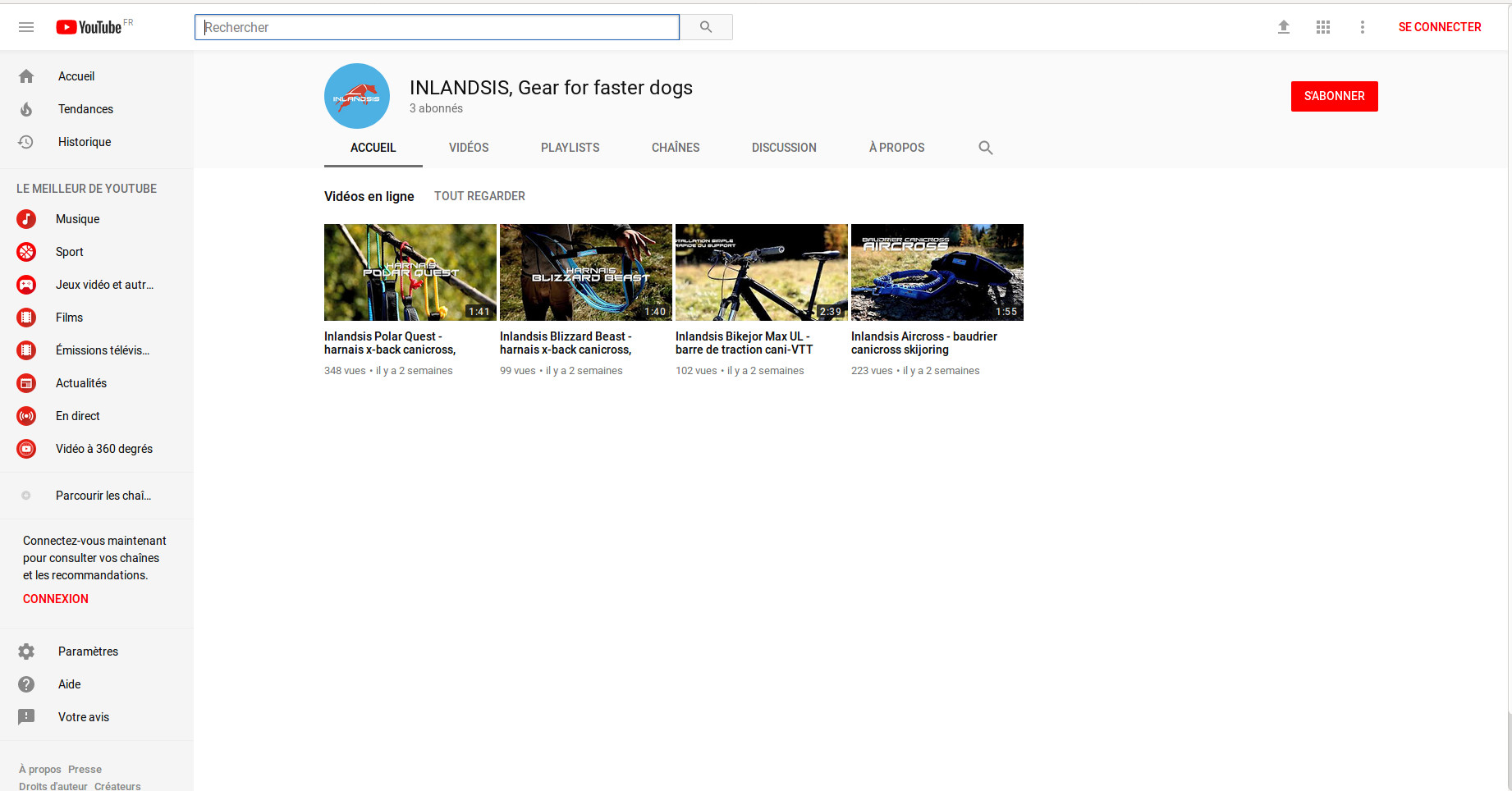The width and height of the screenshot is (1512, 791).
Task: Open the À PROPOS tab
Action: (897, 148)
